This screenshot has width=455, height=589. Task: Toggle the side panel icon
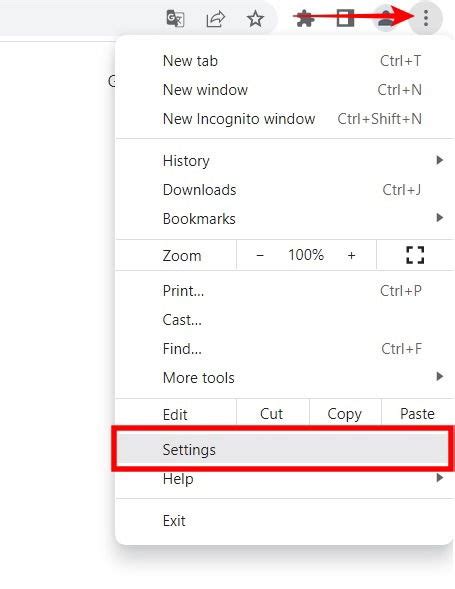345,18
